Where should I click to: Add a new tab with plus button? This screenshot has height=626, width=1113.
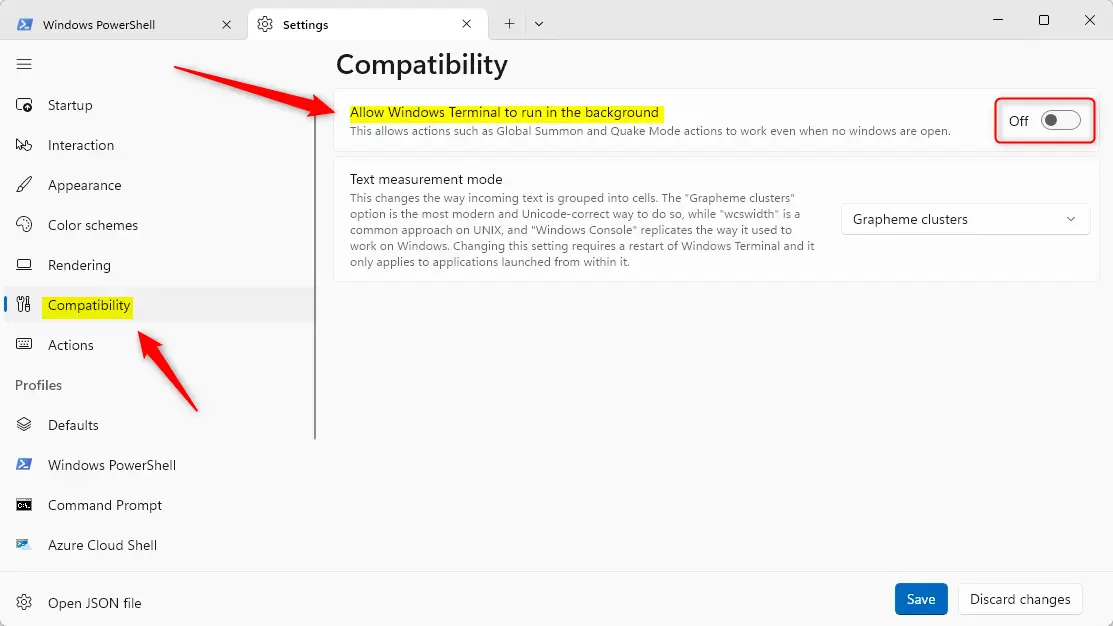509,24
